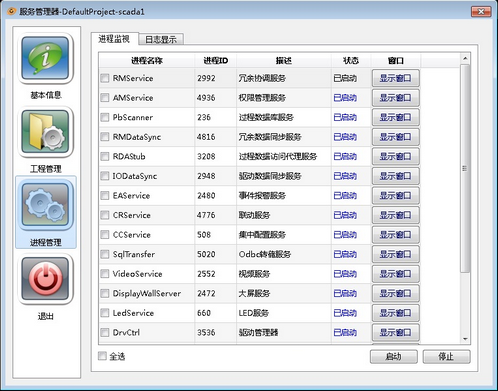Click the 停止 stop button
498x391 pixels.
(446, 357)
